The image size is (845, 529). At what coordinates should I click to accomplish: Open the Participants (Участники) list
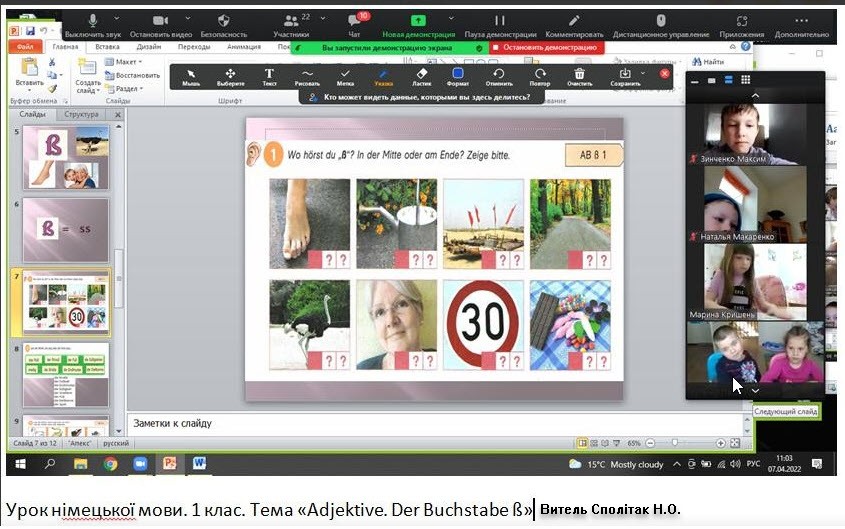click(x=291, y=24)
